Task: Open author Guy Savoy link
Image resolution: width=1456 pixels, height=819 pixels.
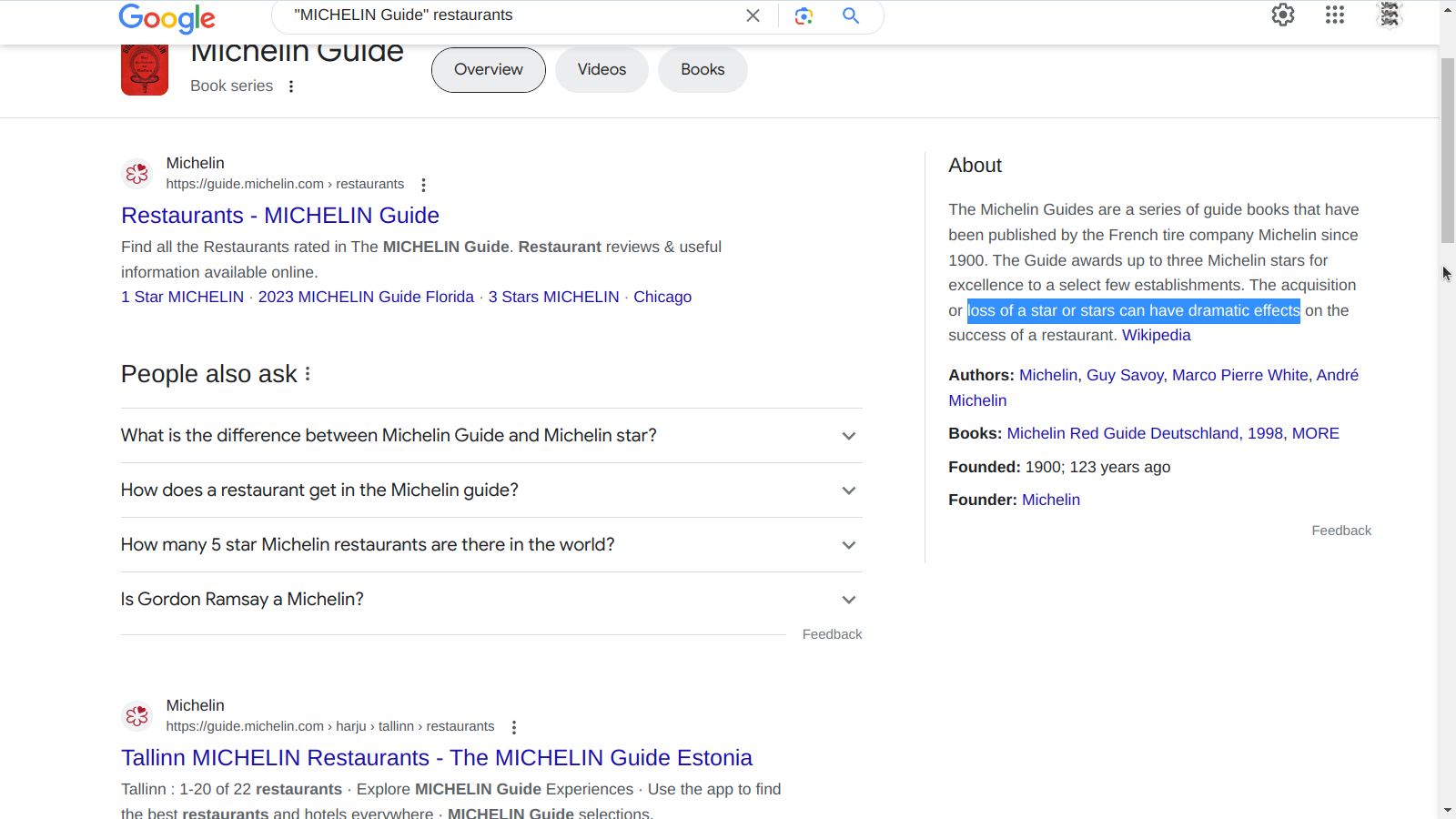Action: point(1125,376)
